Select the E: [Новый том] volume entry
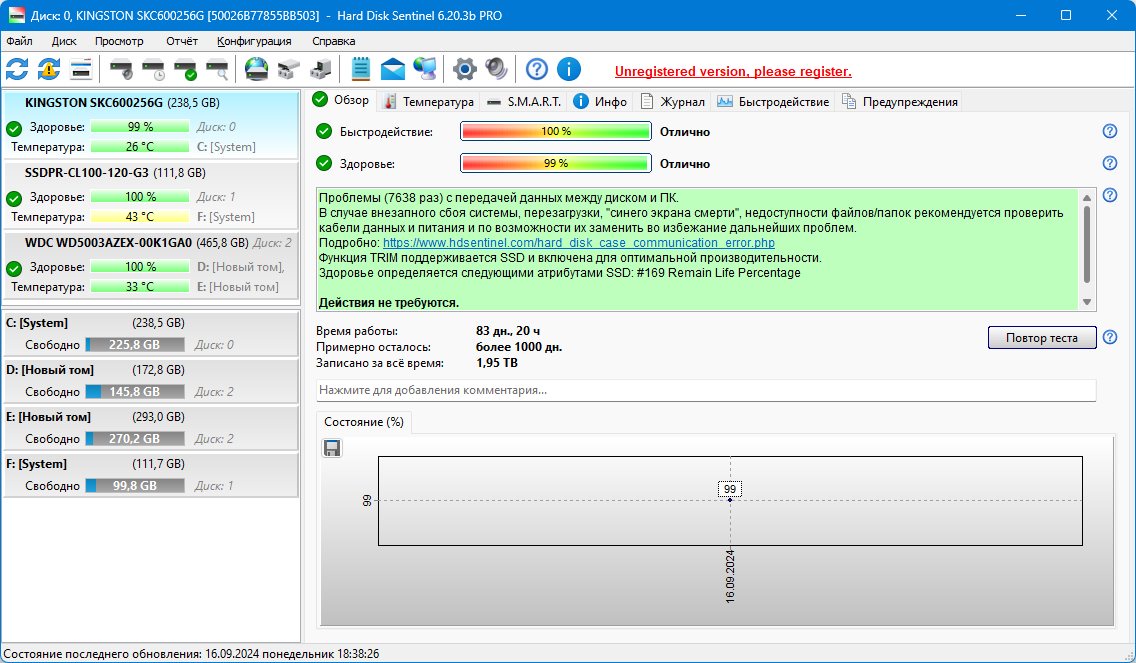1136x663 pixels. point(151,428)
